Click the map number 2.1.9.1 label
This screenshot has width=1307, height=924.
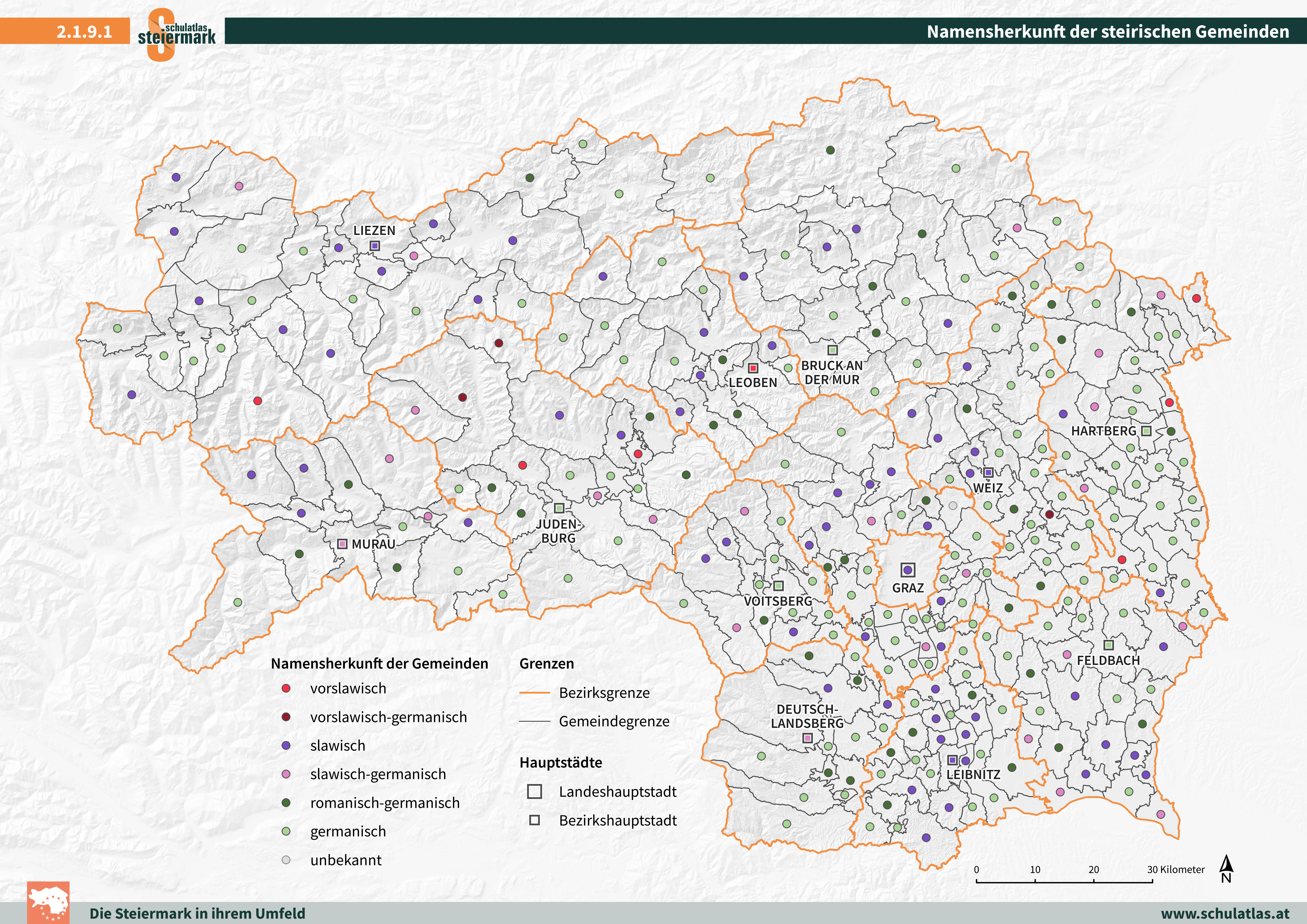(x=84, y=31)
